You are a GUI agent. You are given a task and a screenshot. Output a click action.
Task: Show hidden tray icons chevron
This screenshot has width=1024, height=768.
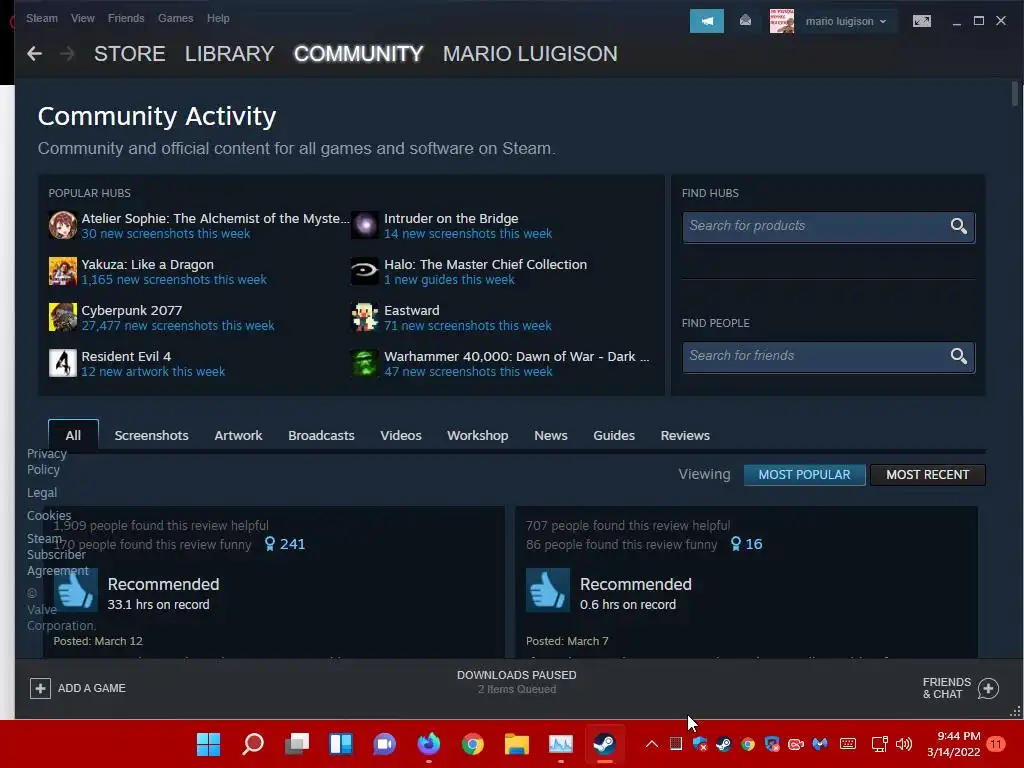tap(652, 744)
